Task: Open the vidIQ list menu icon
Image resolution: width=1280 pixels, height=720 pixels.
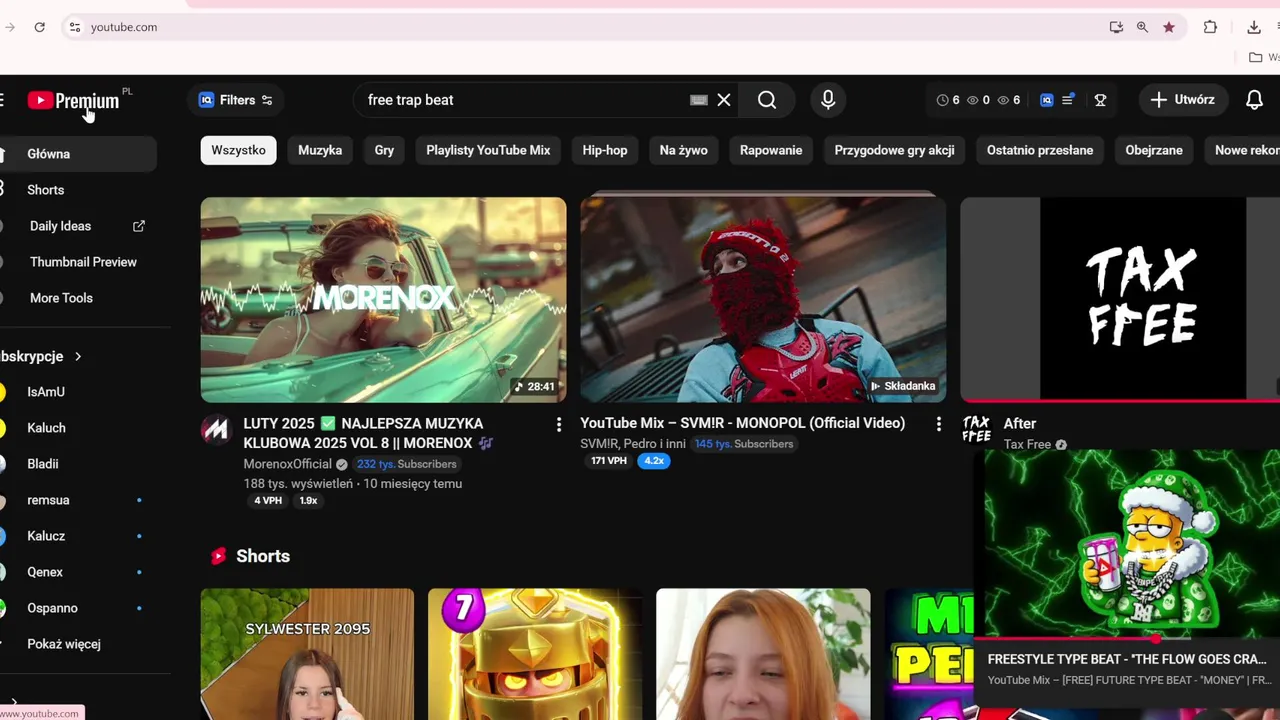Action: coord(1068,100)
